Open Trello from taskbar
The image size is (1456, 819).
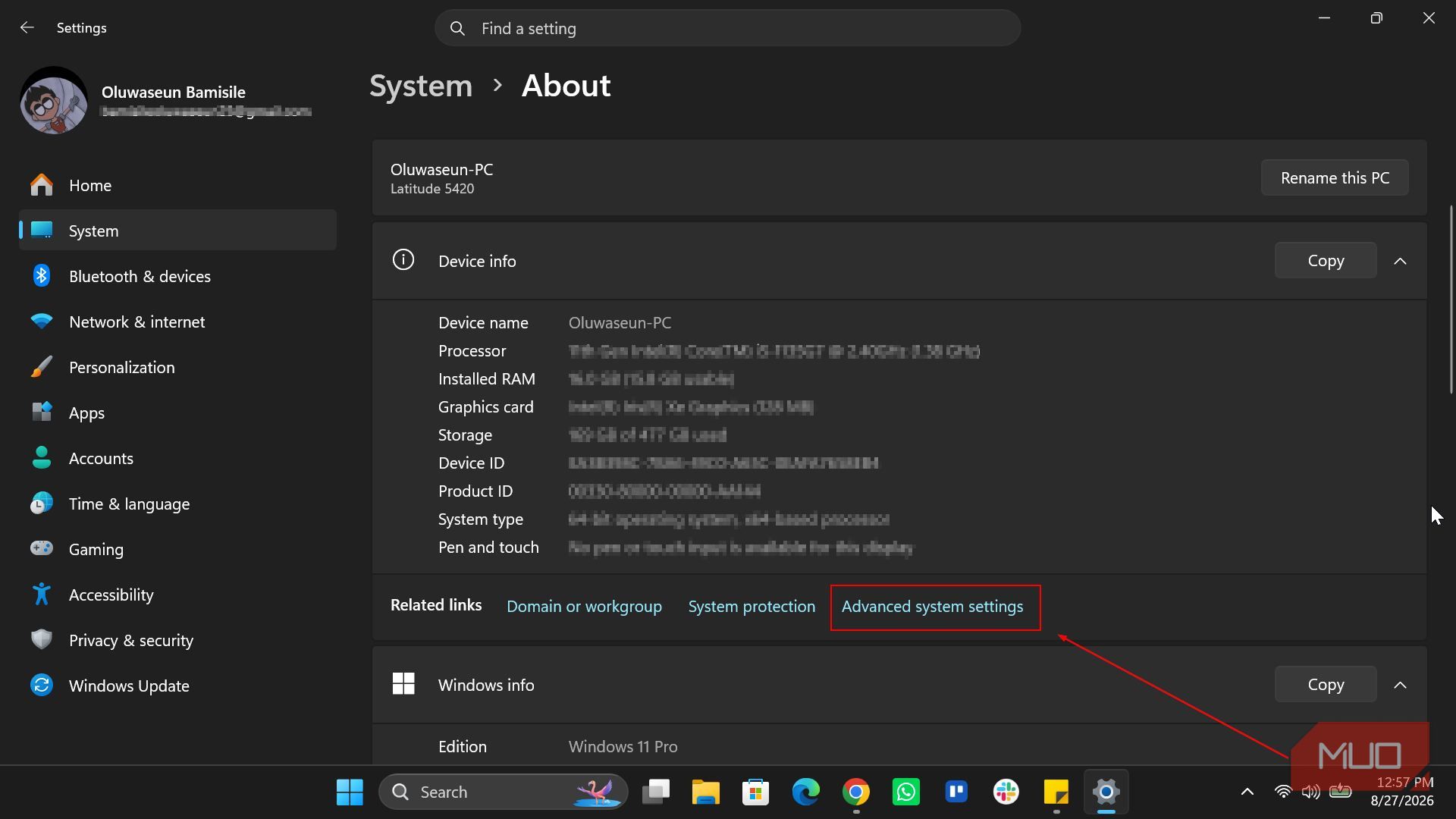(x=956, y=792)
